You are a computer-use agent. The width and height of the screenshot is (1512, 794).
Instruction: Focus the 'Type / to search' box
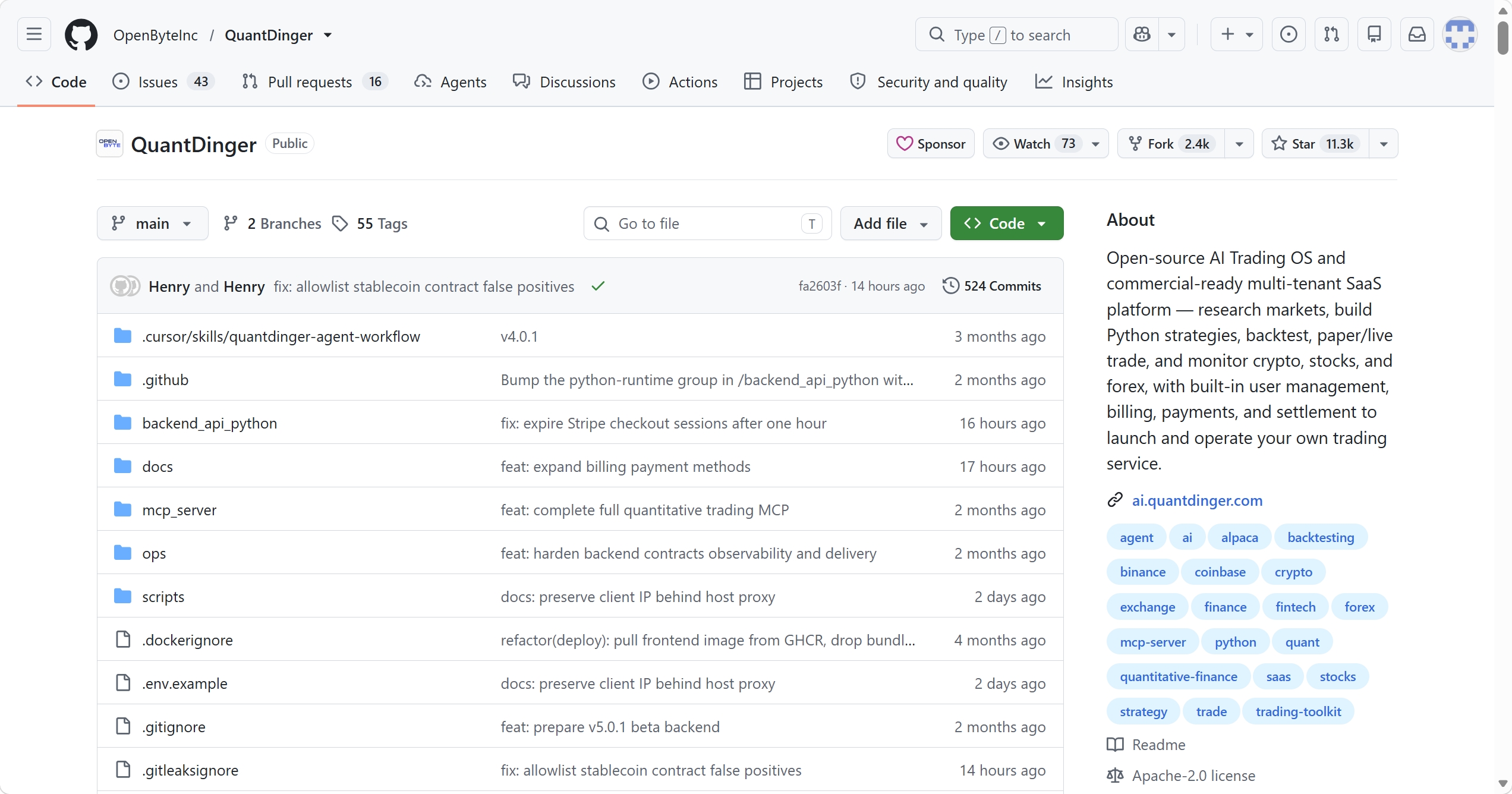click(x=1016, y=34)
